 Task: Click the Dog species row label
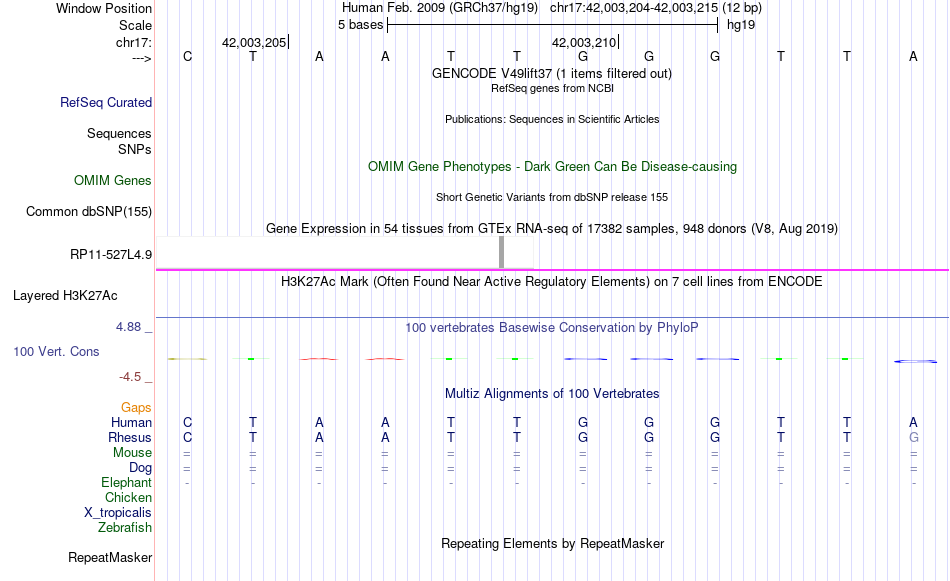point(140,468)
